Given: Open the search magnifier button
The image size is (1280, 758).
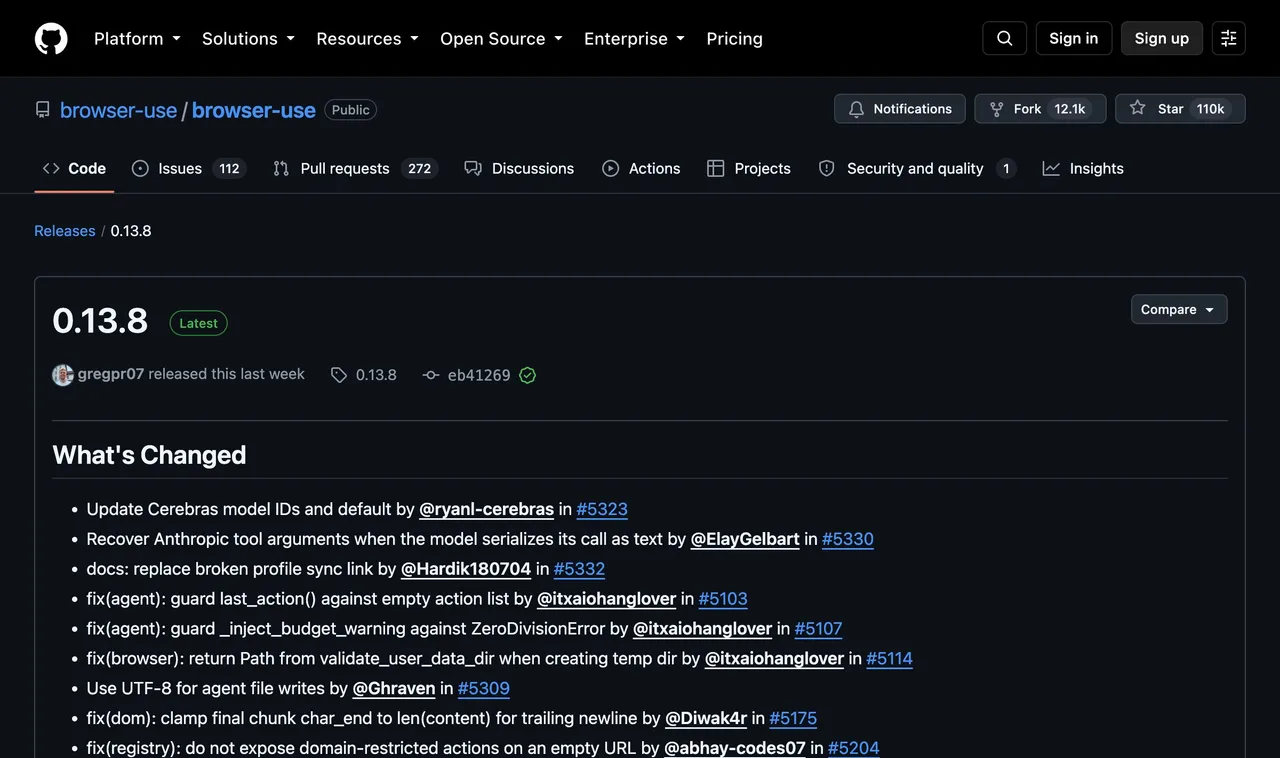Looking at the screenshot, I should (1005, 38).
